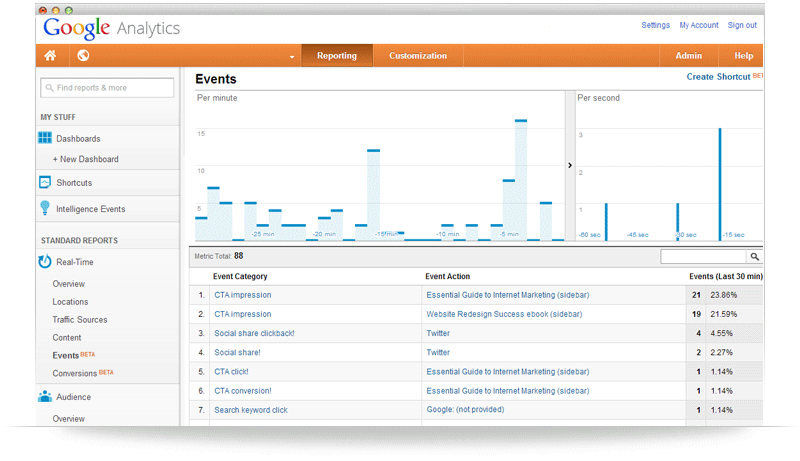Open Essential Guide action in row 1
Image resolution: width=800 pixels, height=461 pixels.
[508, 295]
